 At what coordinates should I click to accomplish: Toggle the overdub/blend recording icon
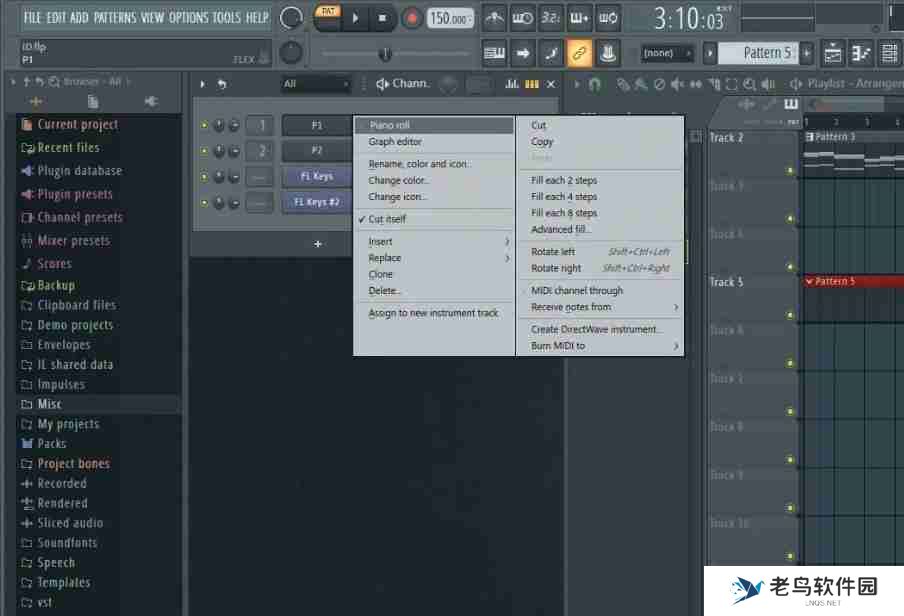pos(579,18)
